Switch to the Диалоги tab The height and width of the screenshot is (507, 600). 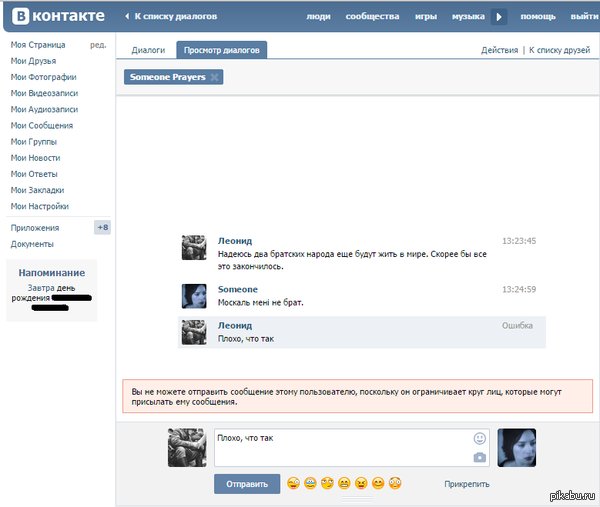coord(148,50)
